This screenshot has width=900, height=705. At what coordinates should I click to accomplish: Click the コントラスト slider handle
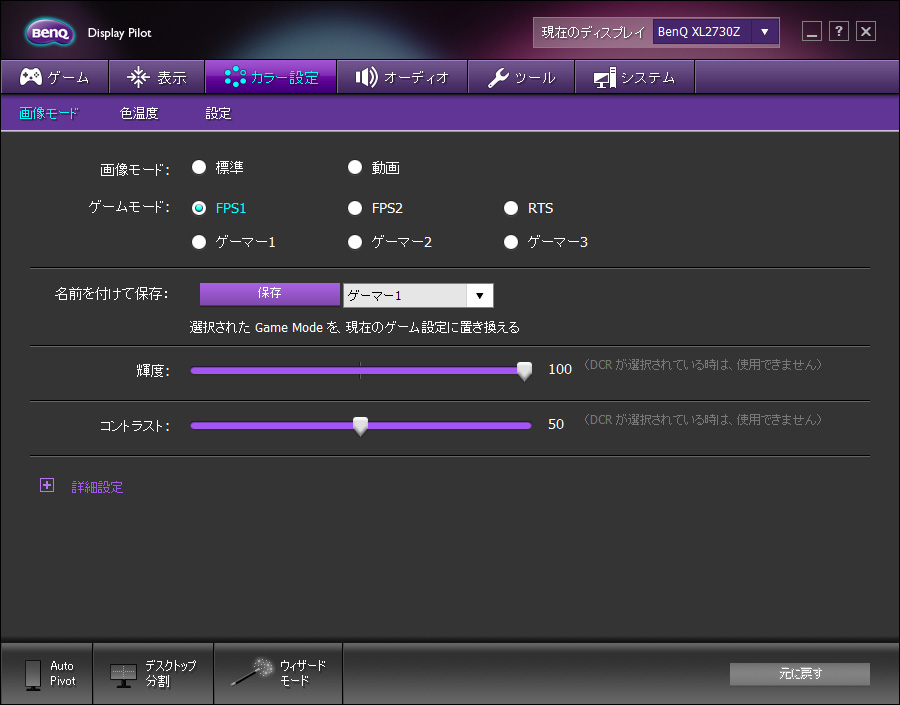click(x=360, y=426)
